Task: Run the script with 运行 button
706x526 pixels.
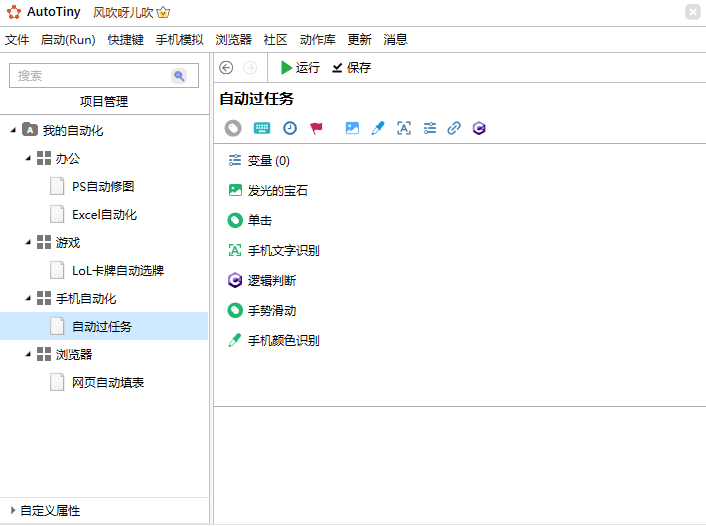Action: pyautogui.click(x=299, y=68)
